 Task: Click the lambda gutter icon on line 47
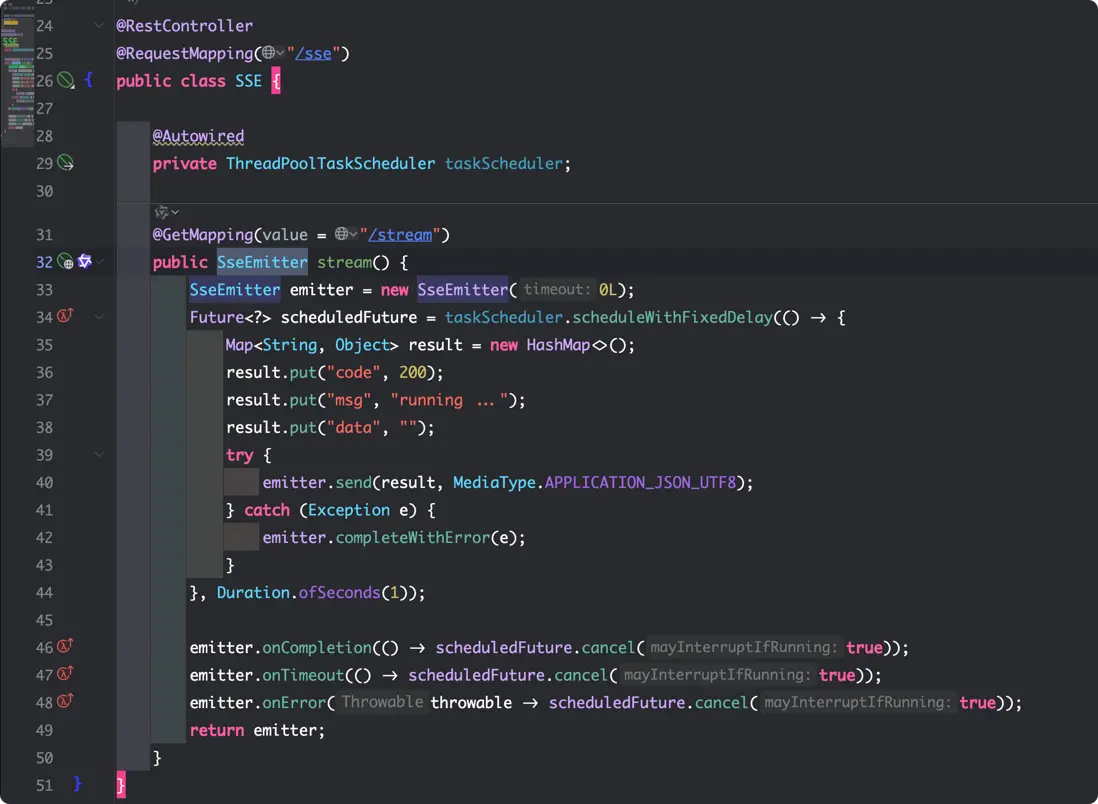pos(65,673)
